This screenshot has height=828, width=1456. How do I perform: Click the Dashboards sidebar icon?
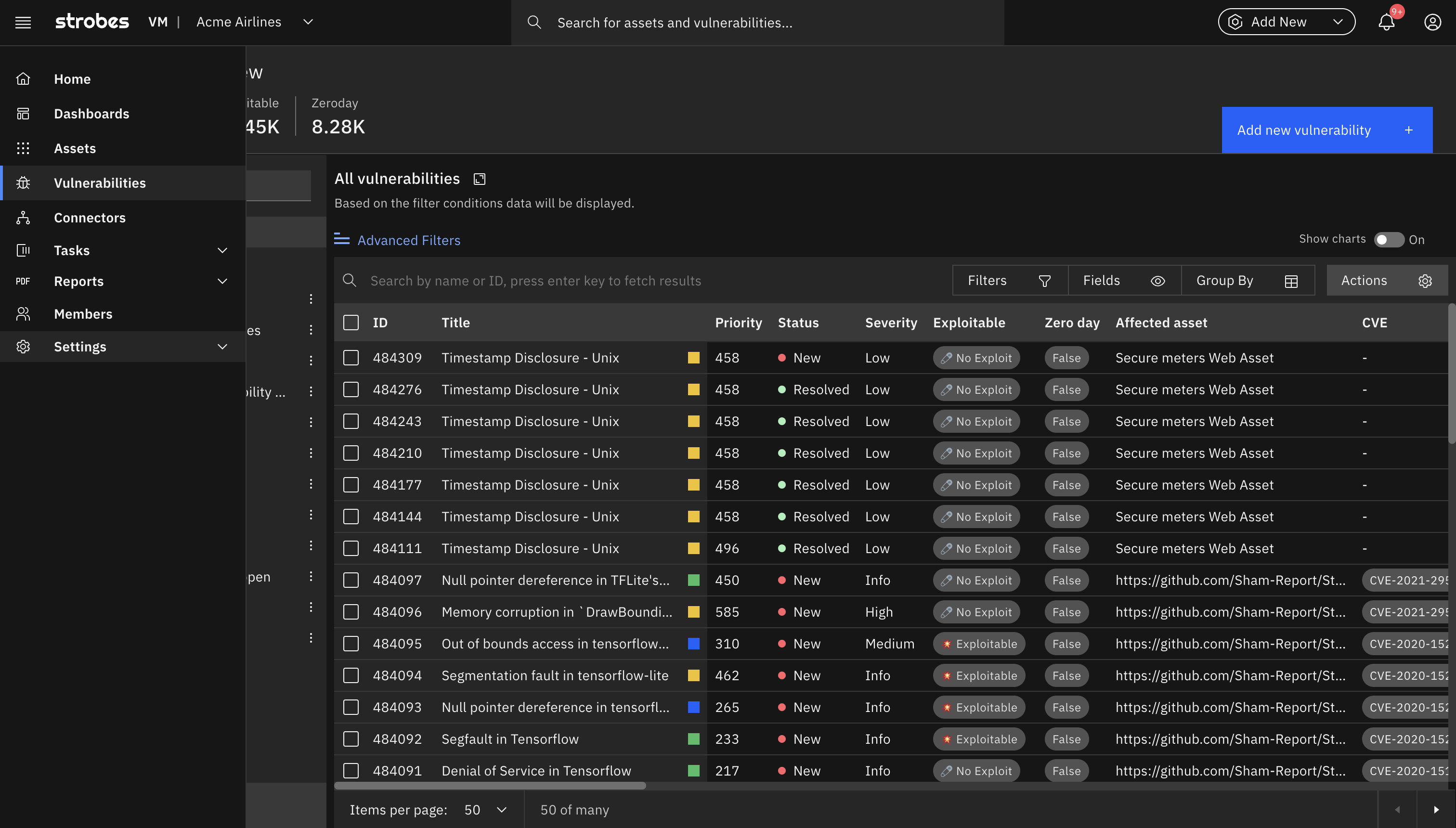pyautogui.click(x=23, y=113)
